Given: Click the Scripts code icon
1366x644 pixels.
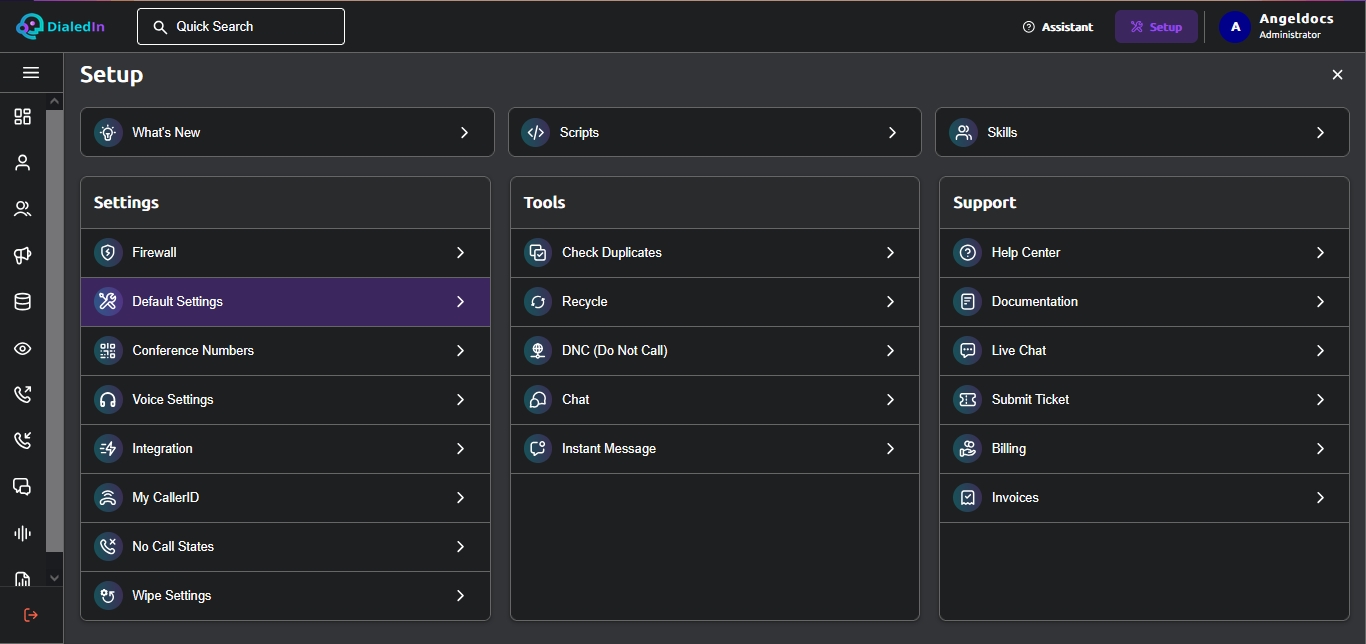Looking at the screenshot, I should click(x=536, y=132).
